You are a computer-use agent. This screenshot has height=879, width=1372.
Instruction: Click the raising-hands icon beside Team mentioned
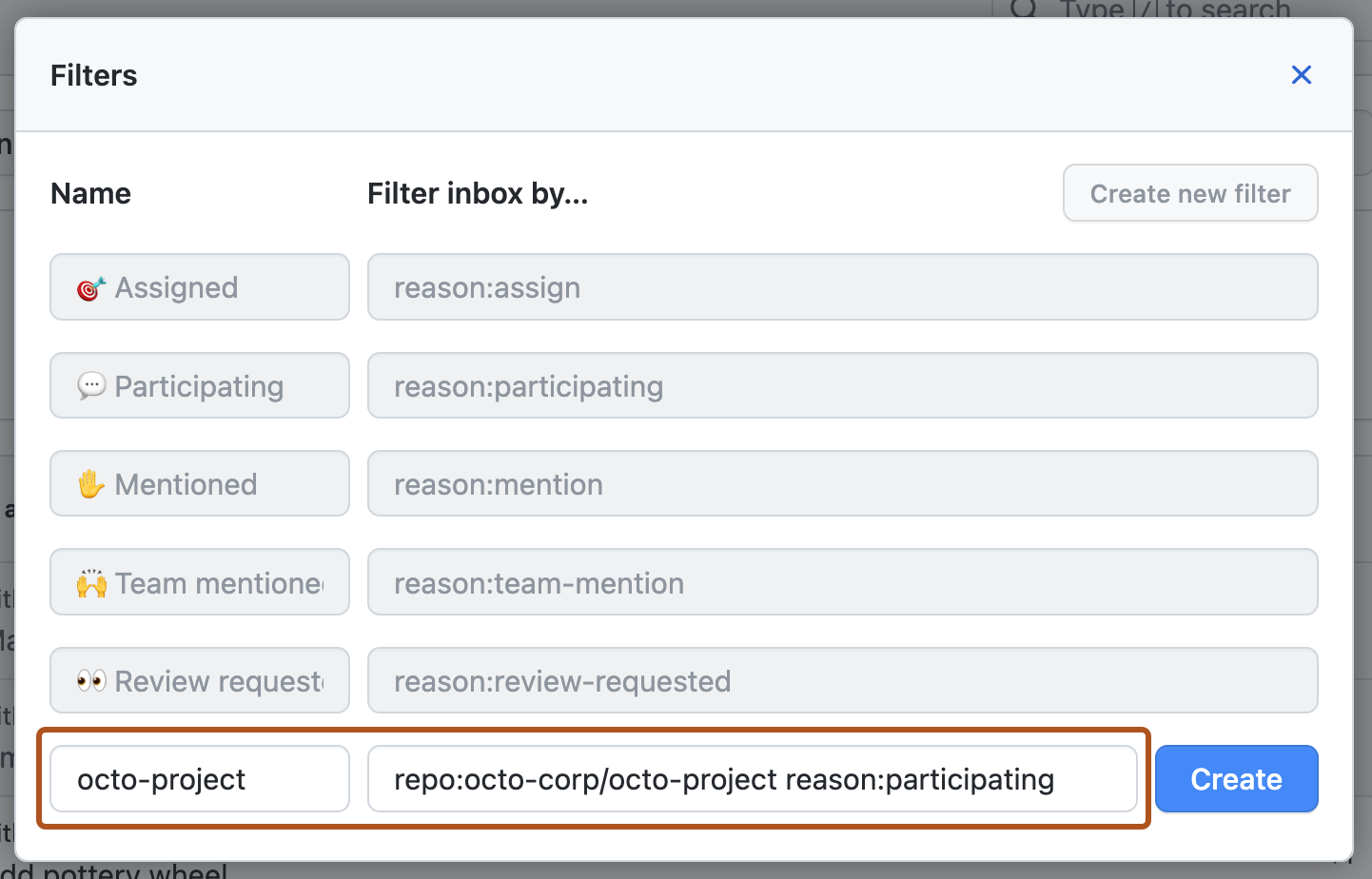pos(90,582)
